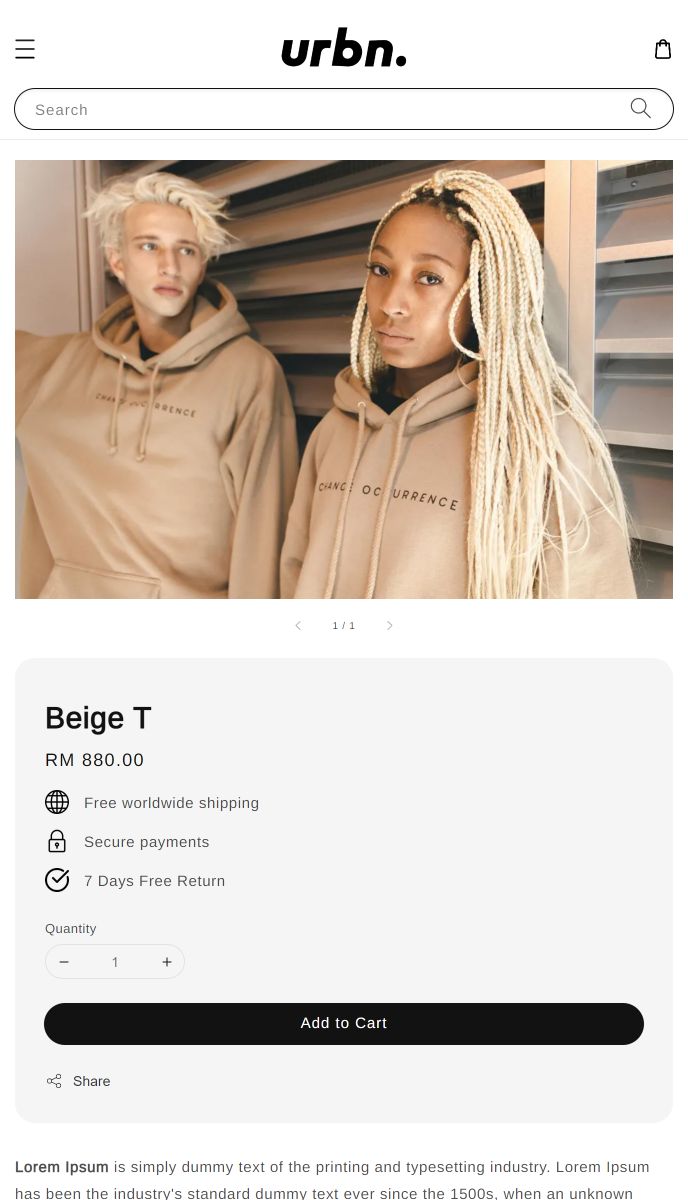688x1200 pixels.
Task: Click the globe shipping icon
Action: coord(57,802)
